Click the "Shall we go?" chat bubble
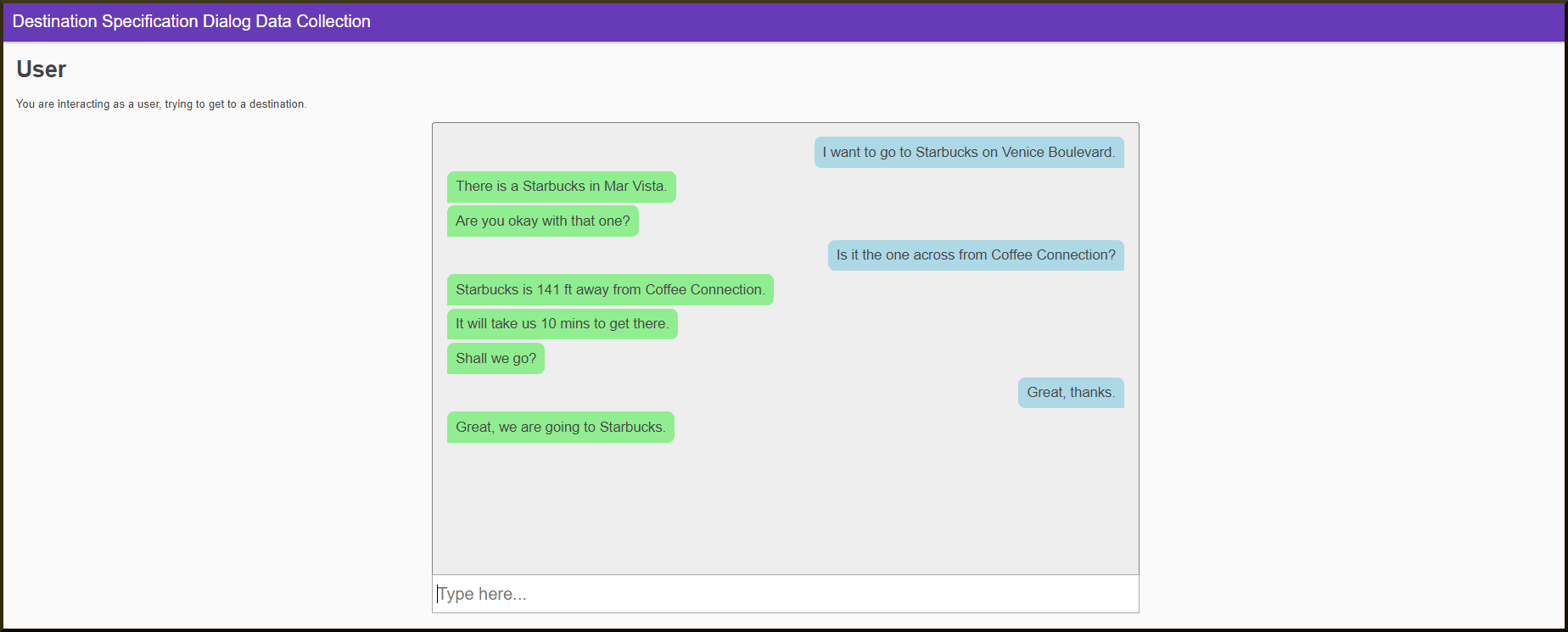 [496, 359]
